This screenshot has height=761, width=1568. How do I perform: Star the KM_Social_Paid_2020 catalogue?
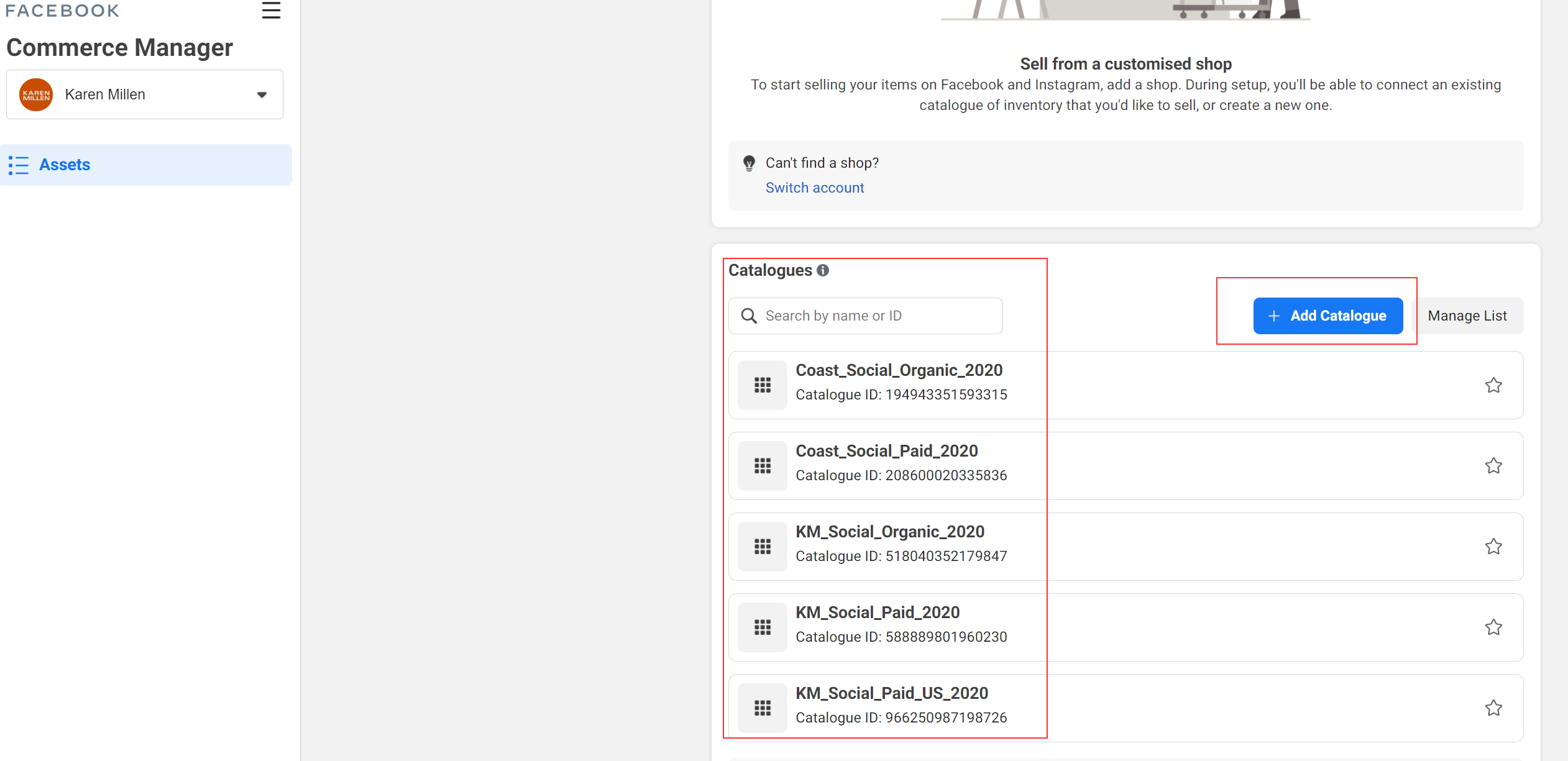[x=1493, y=627]
